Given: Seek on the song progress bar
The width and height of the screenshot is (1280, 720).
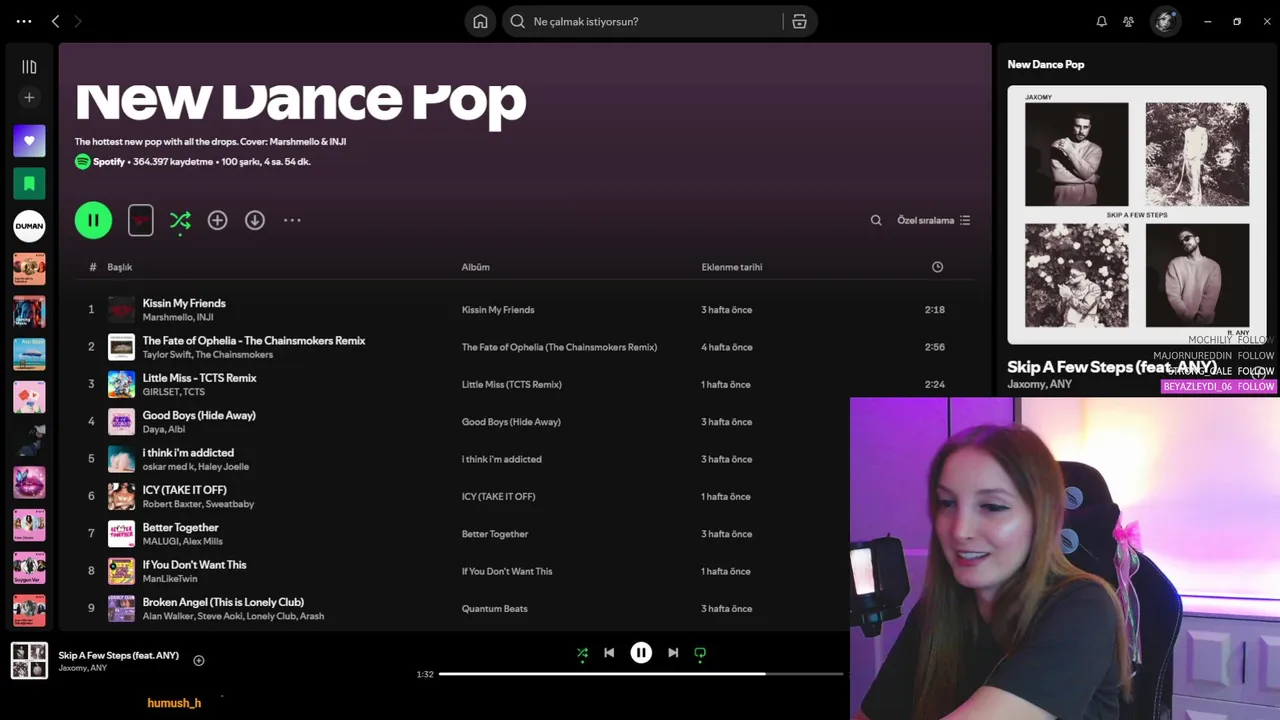Looking at the screenshot, I should coord(641,674).
